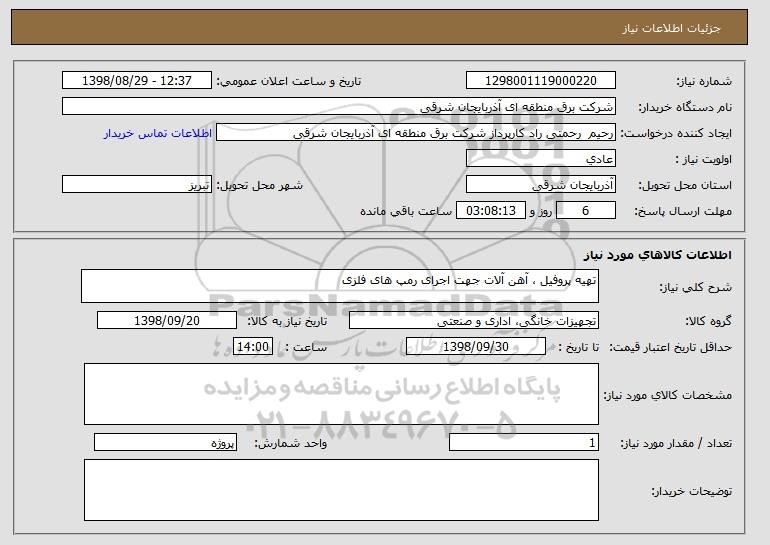This screenshot has width=770, height=545.
Task: Click the buyer notes text area
Action: (x=341, y=490)
